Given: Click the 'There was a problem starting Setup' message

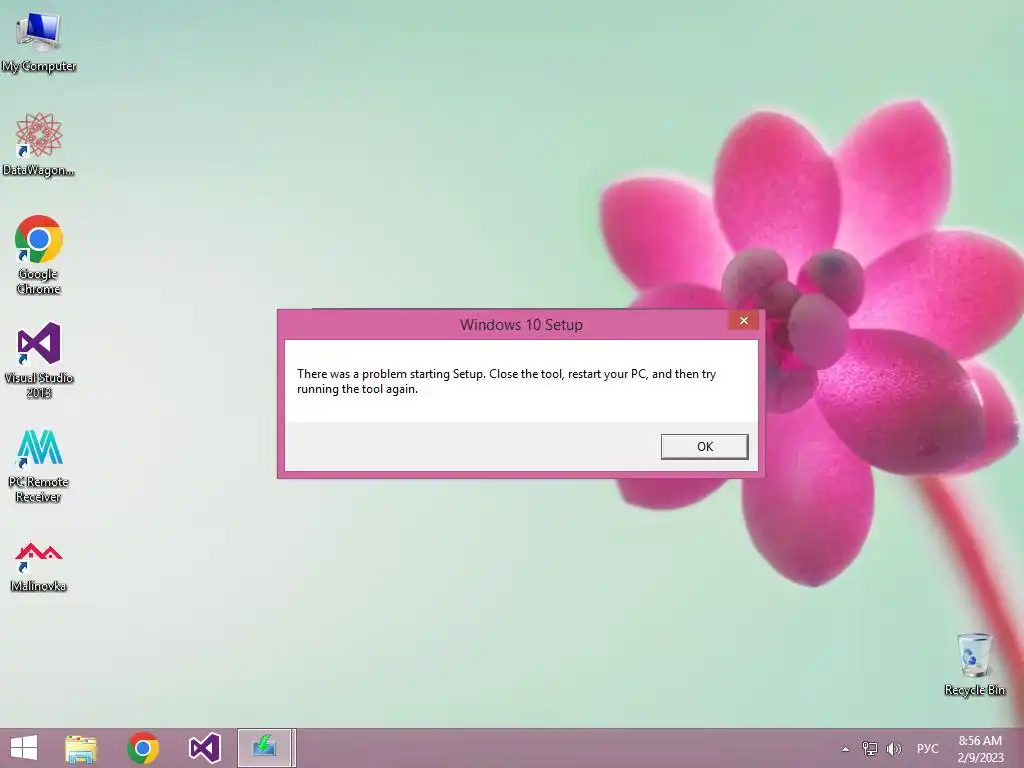Looking at the screenshot, I should pyautogui.click(x=507, y=381).
